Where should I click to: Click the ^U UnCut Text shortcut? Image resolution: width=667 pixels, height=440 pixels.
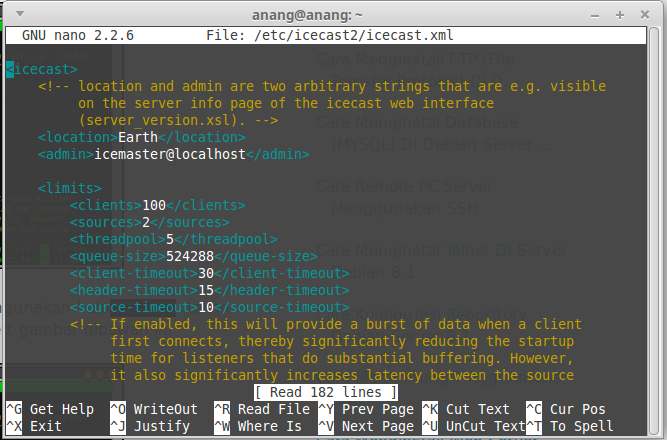click(x=474, y=426)
